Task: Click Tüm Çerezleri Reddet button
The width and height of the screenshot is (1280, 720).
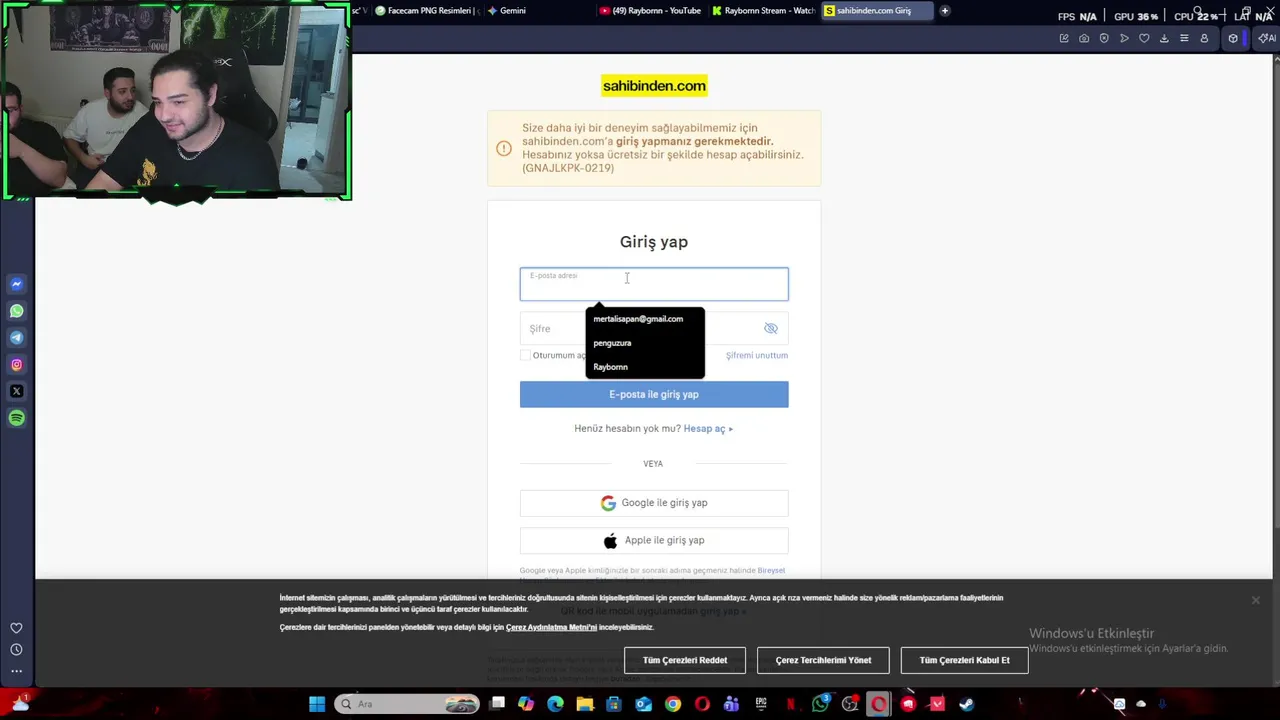Action: 685,660
